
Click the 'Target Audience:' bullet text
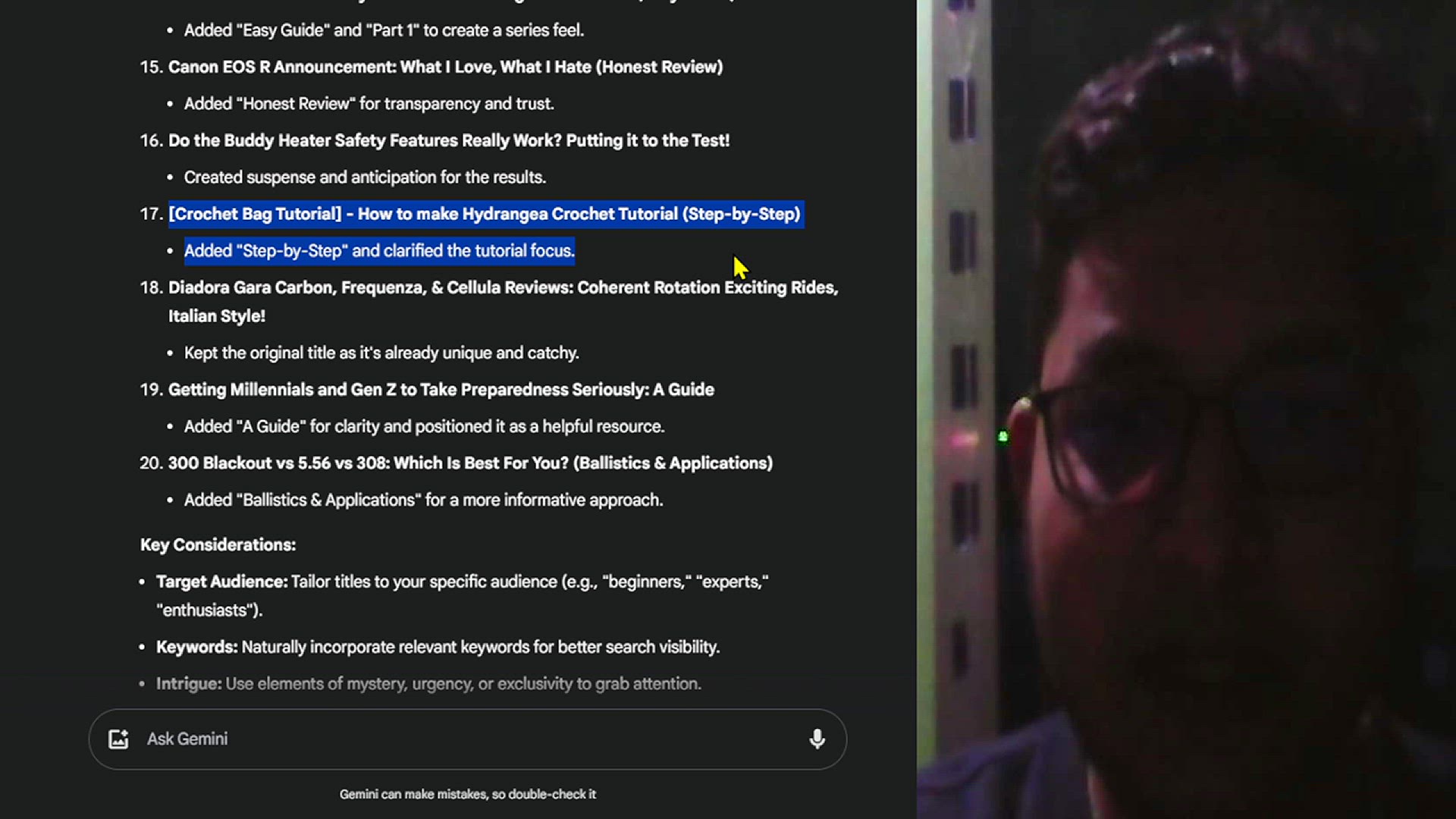pyautogui.click(x=462, y=596)
